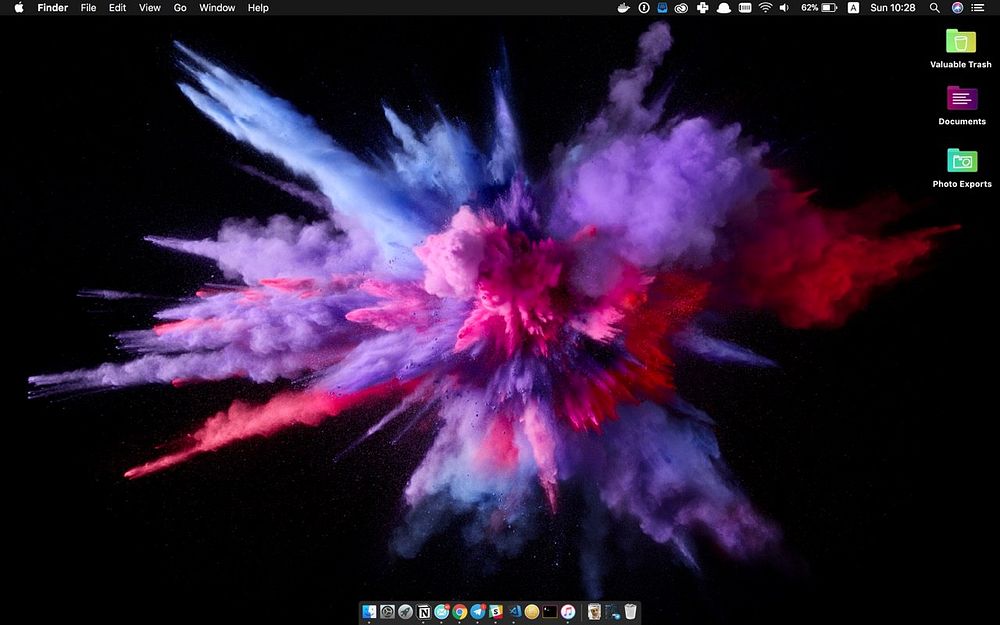Viewport: 1000px width, 625px height.
Task: Open the Downloads stack in the Dock
Action: [612, 612]
